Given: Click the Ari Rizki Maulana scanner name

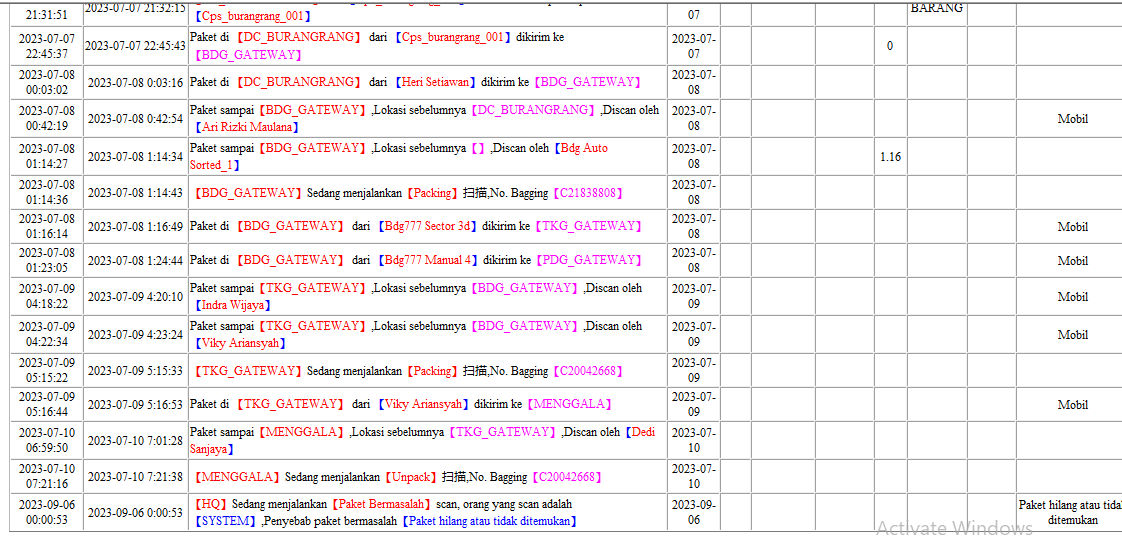Looking at the screenshot, I should (246, 127).
